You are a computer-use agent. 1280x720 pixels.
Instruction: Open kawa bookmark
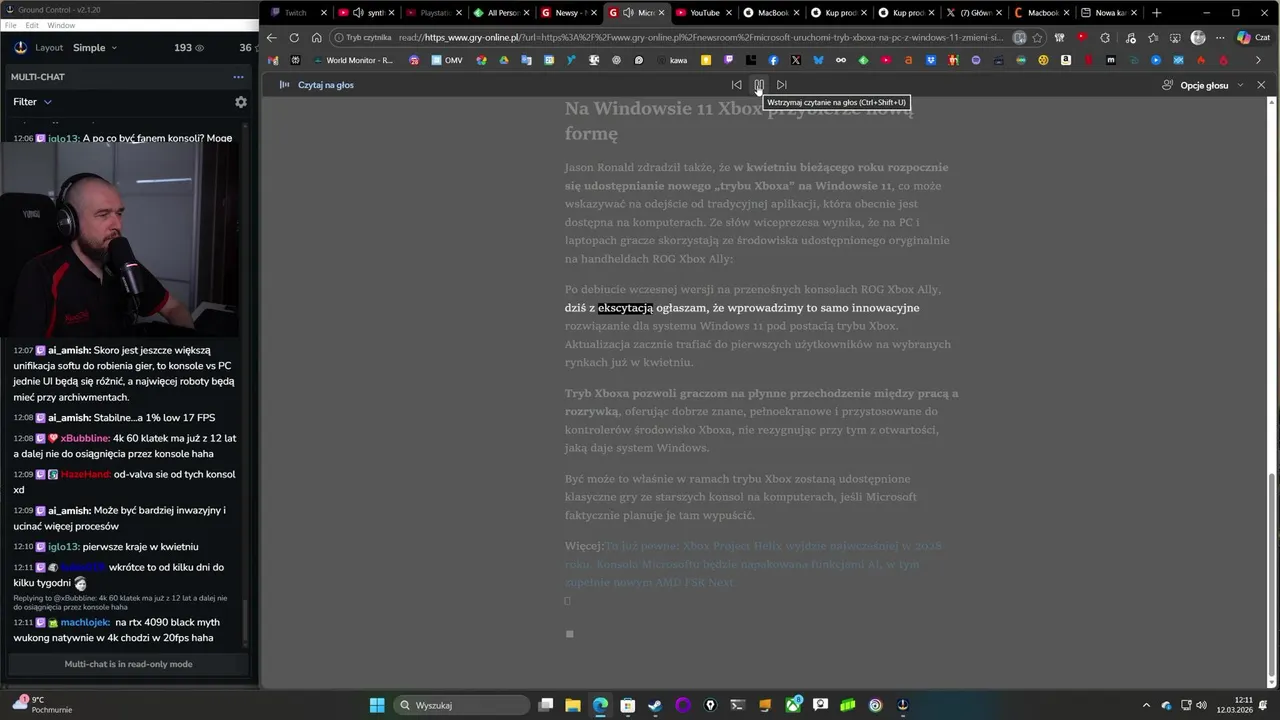coord(670,60)
